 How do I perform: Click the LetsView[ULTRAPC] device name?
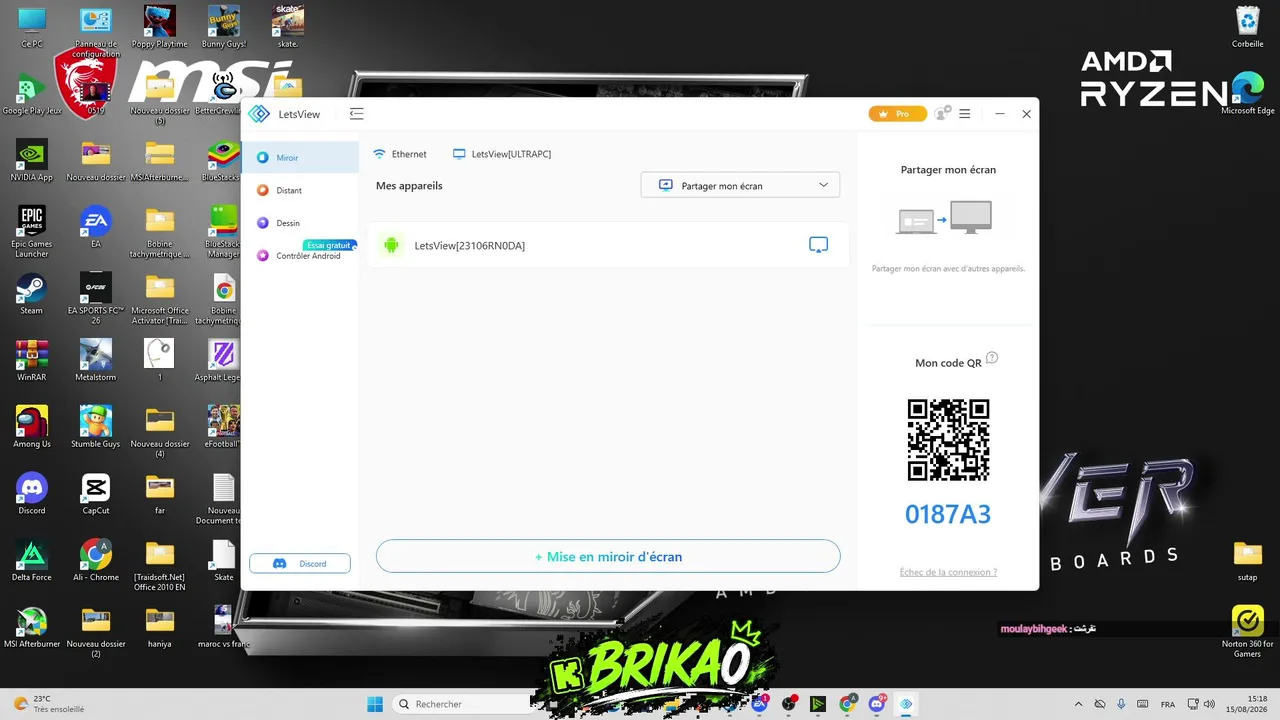coord(502,154)
